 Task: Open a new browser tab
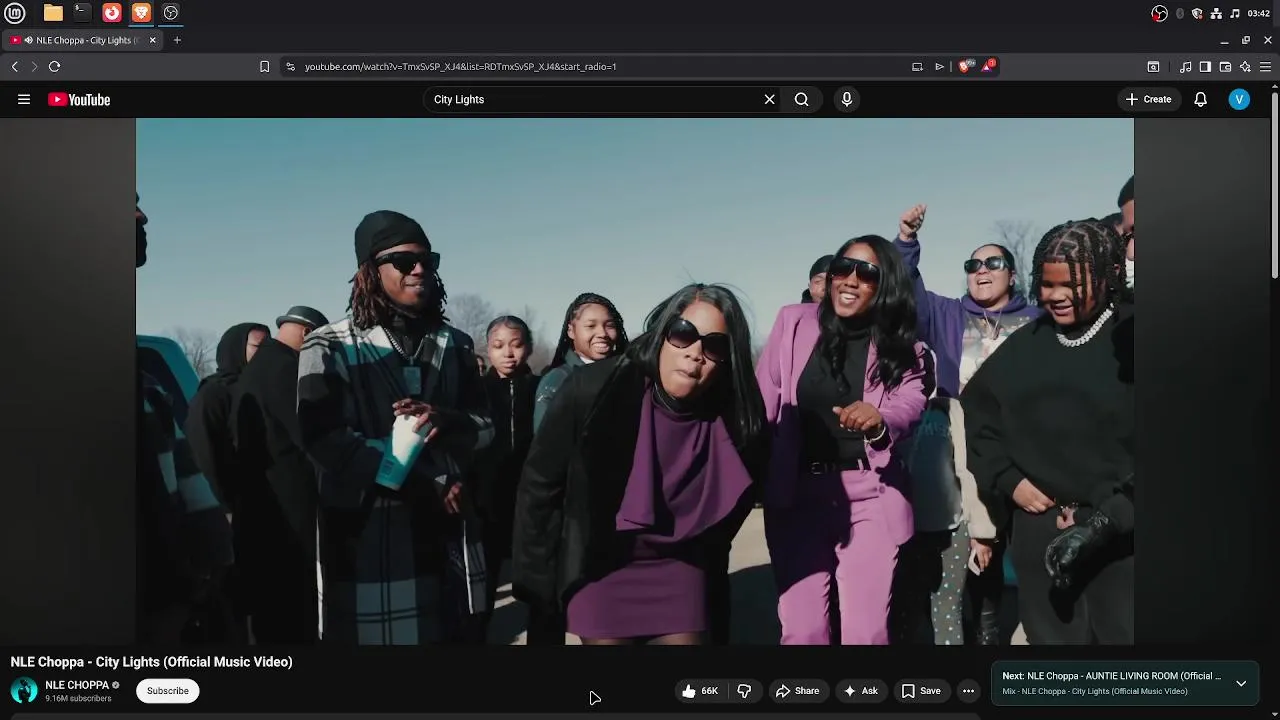coord(177,40)
